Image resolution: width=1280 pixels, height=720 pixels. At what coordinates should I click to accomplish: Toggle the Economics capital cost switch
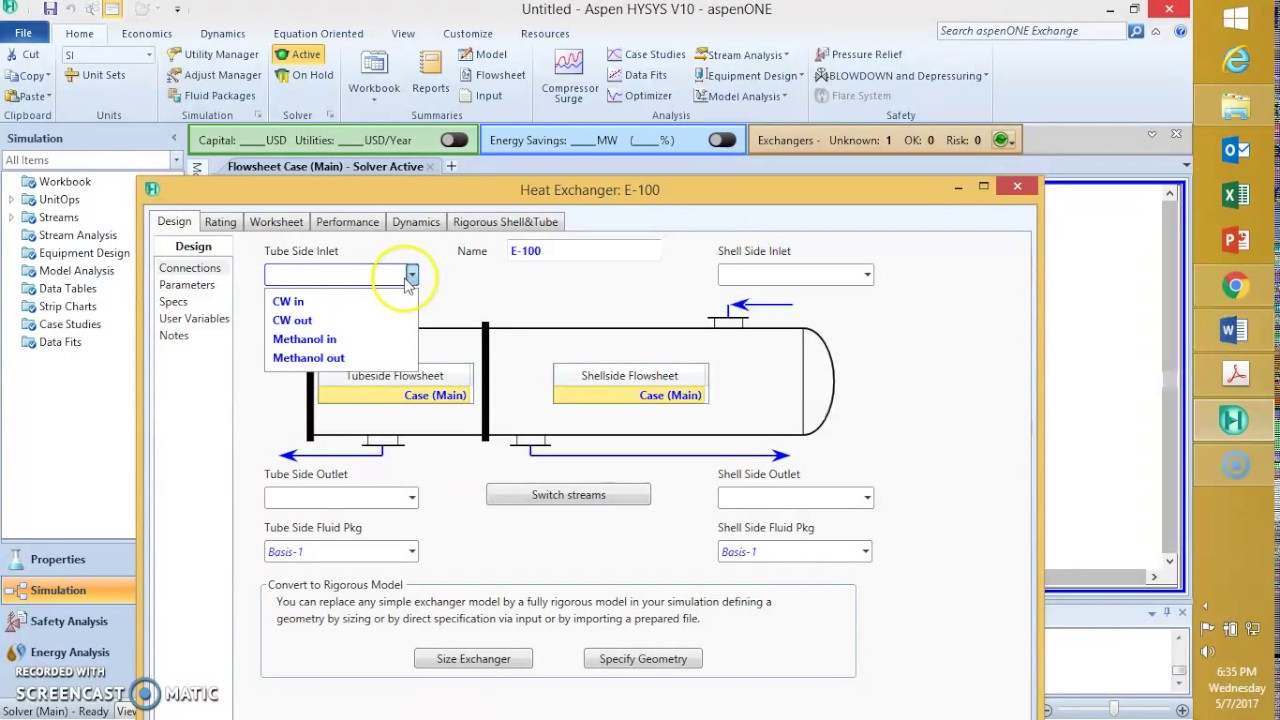454,141
